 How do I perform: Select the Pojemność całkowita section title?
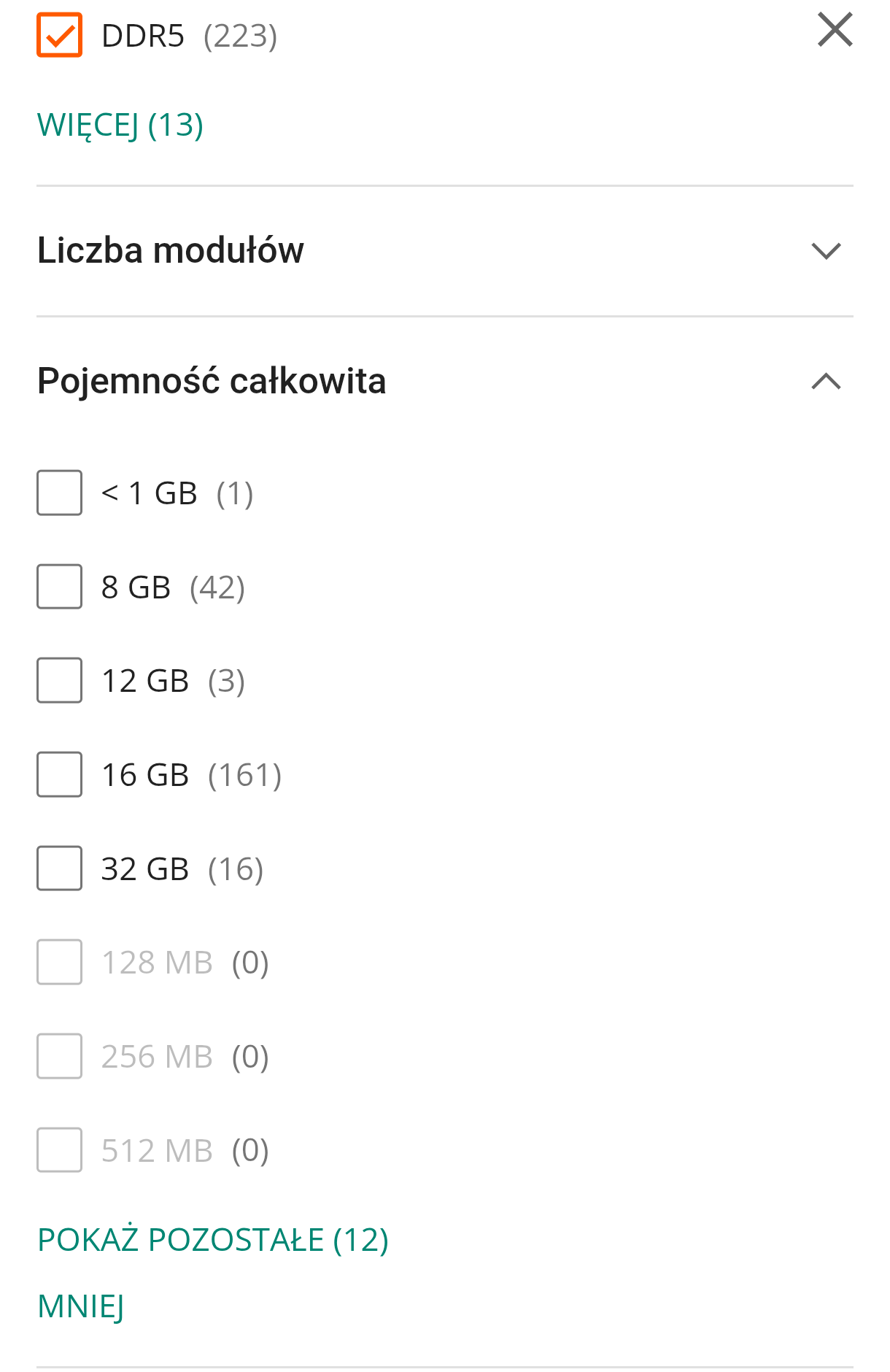(x=212, y=381)
